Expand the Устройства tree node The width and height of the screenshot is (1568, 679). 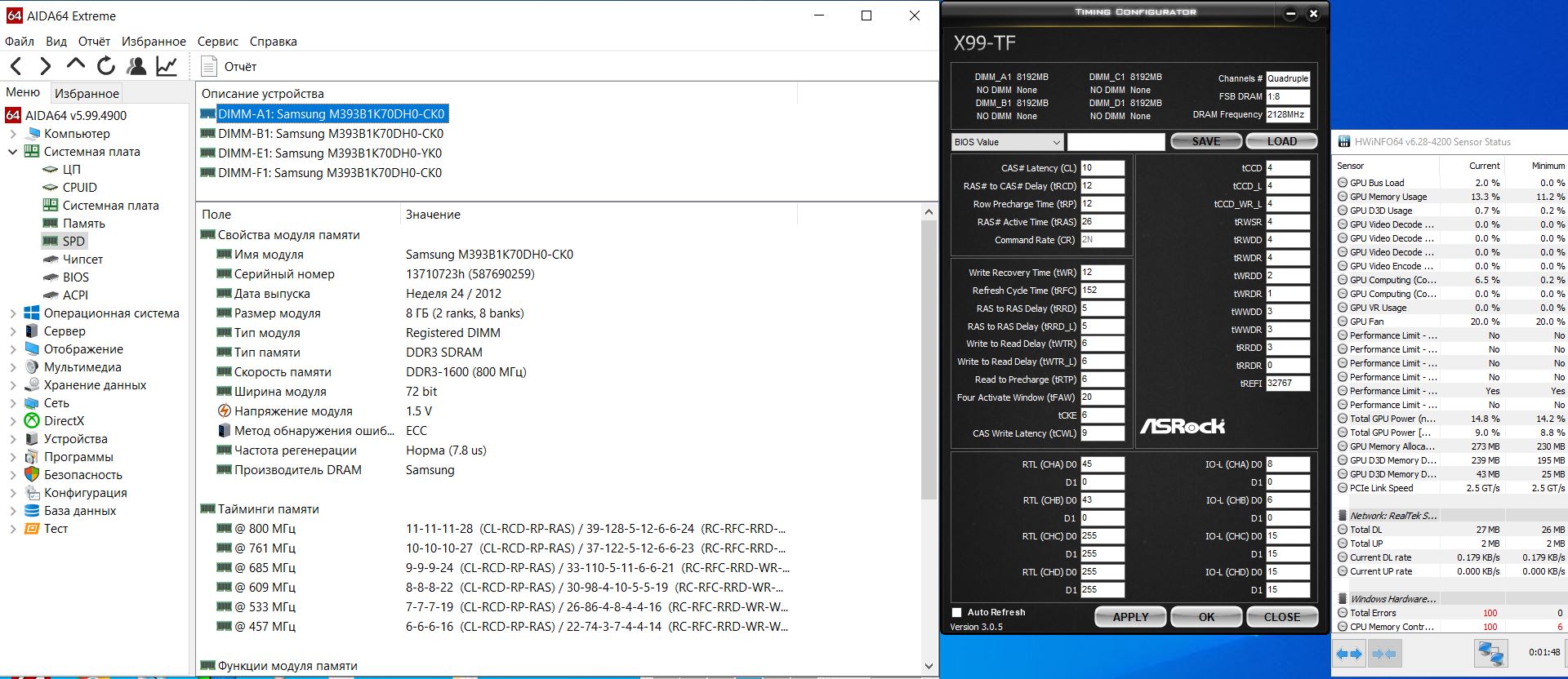point(13,438)
